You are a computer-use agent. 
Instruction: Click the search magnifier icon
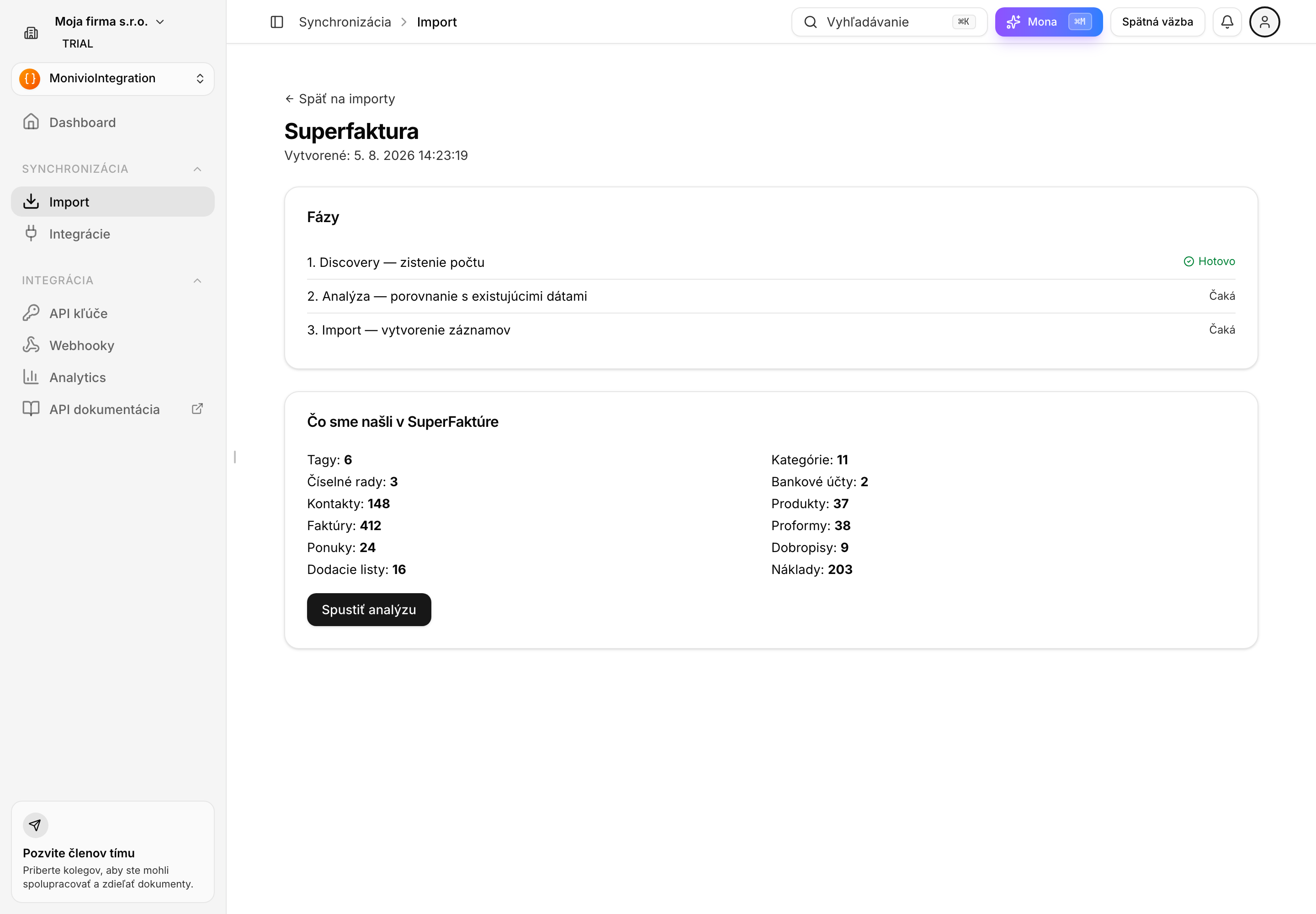(x=810, y=22)
